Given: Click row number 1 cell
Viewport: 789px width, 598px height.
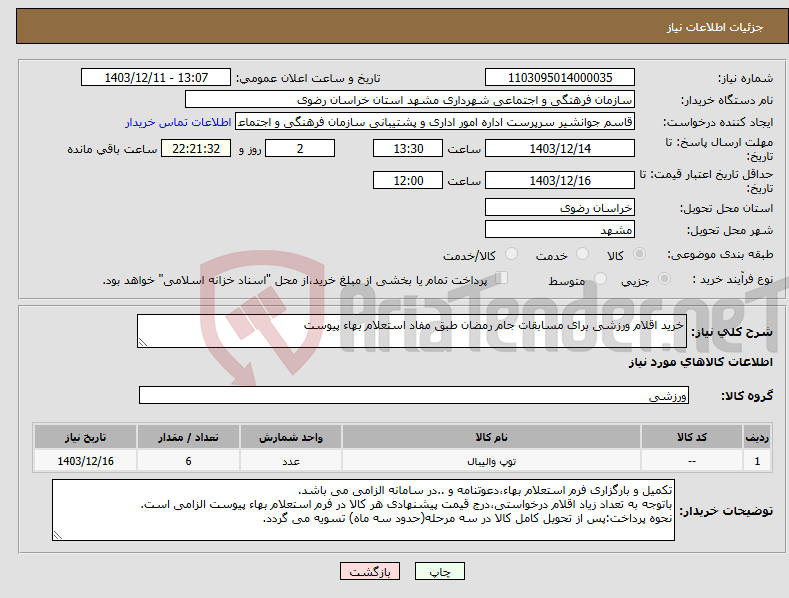Looking at the screenshot, I should [x=757, y=461].
